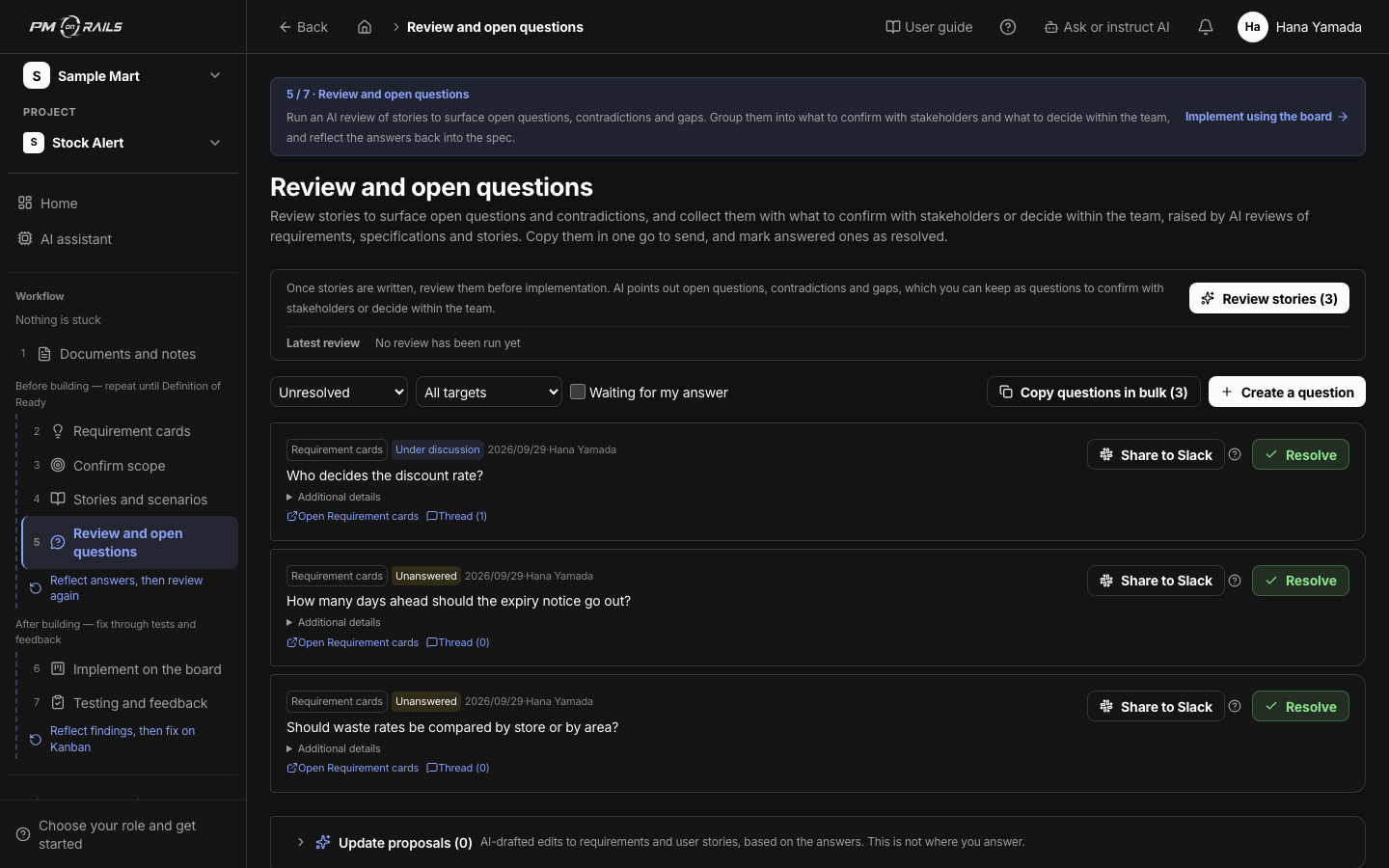Follow Implement using the board link
This screenshot has width=1389, height=868.
point(1266,117)
